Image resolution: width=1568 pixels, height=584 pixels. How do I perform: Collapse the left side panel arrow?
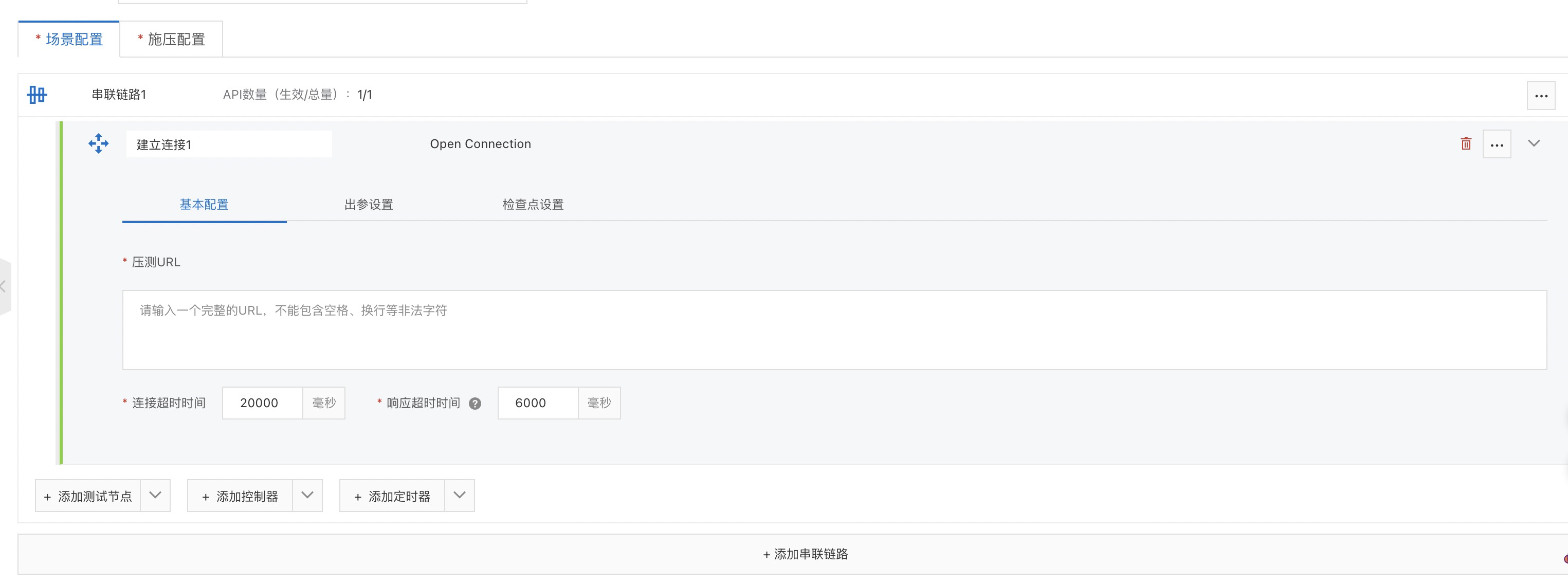(4, 286)
